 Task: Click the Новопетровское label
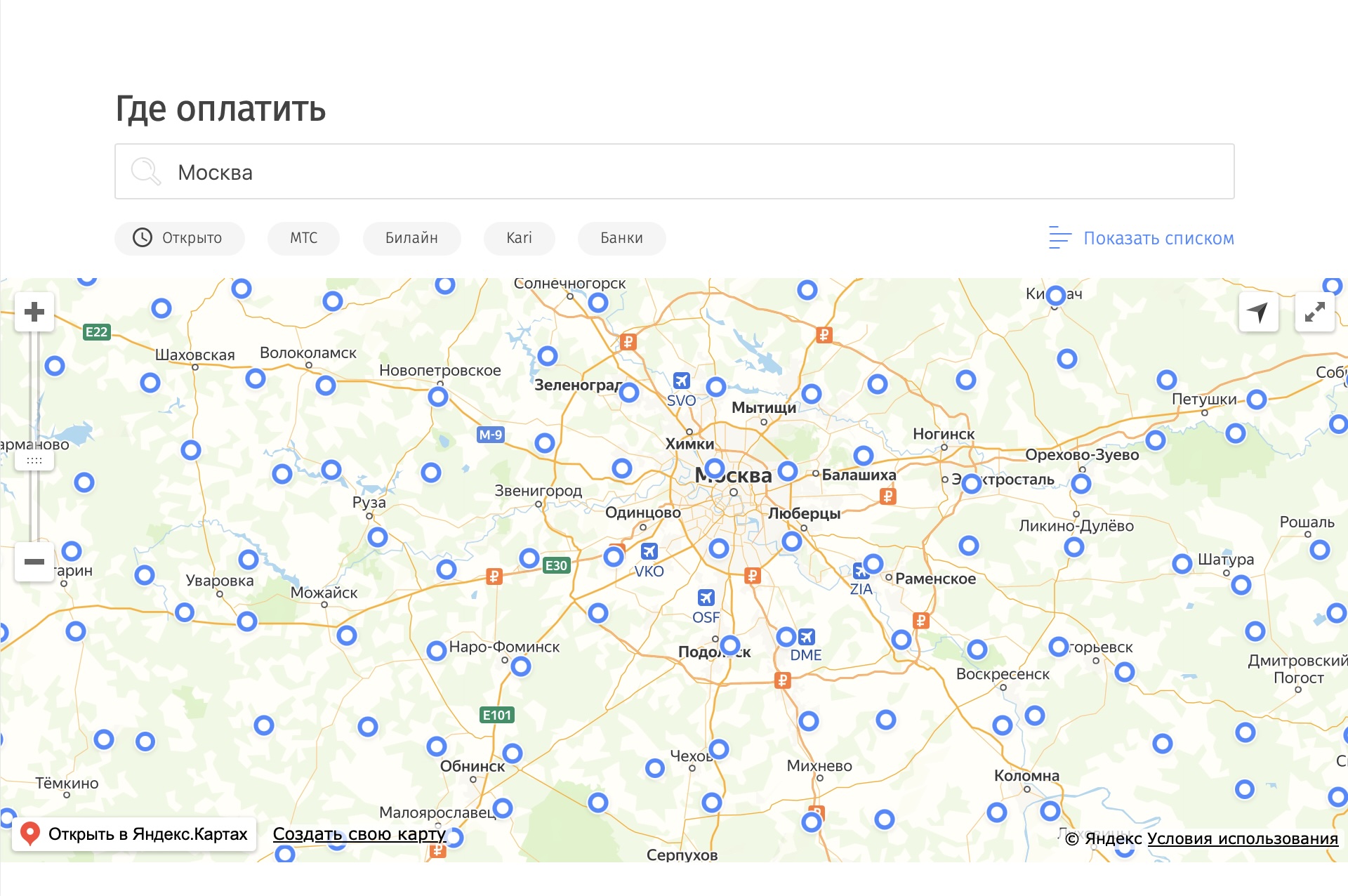click(440, 370)
